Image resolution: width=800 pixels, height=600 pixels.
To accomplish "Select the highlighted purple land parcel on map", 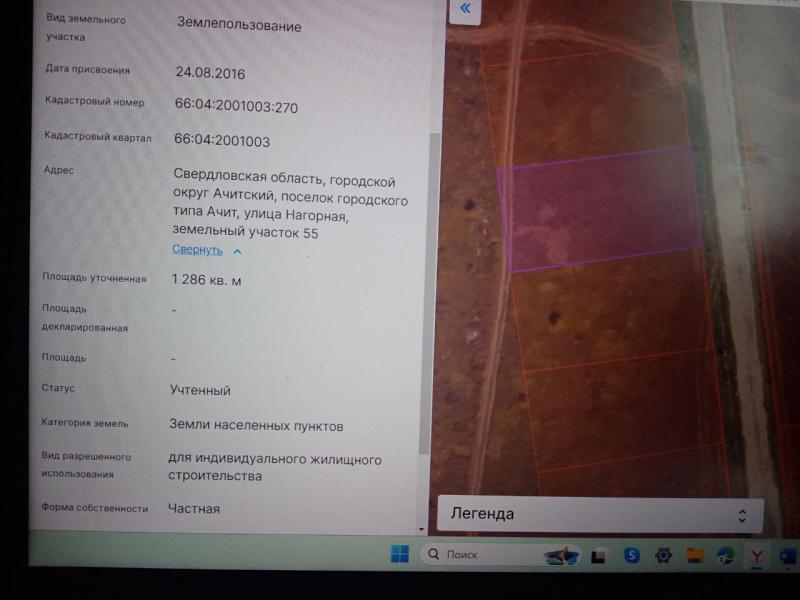I will [600, 208].
